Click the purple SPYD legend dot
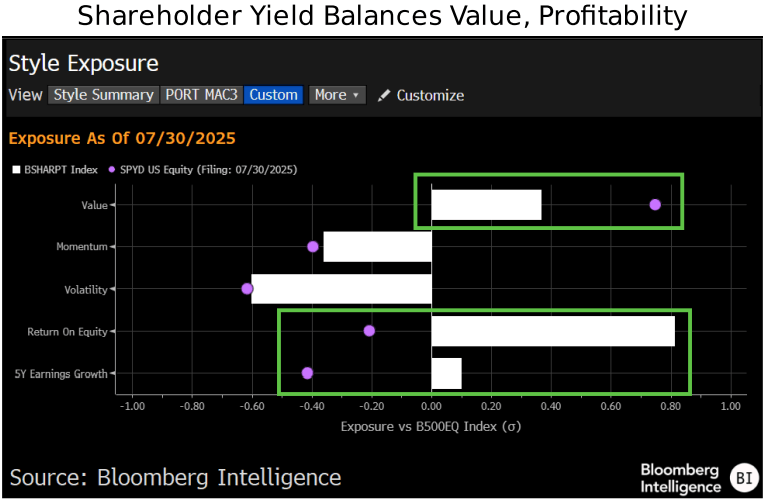Screen dimensions: 765x501 [x=112, y=170]
